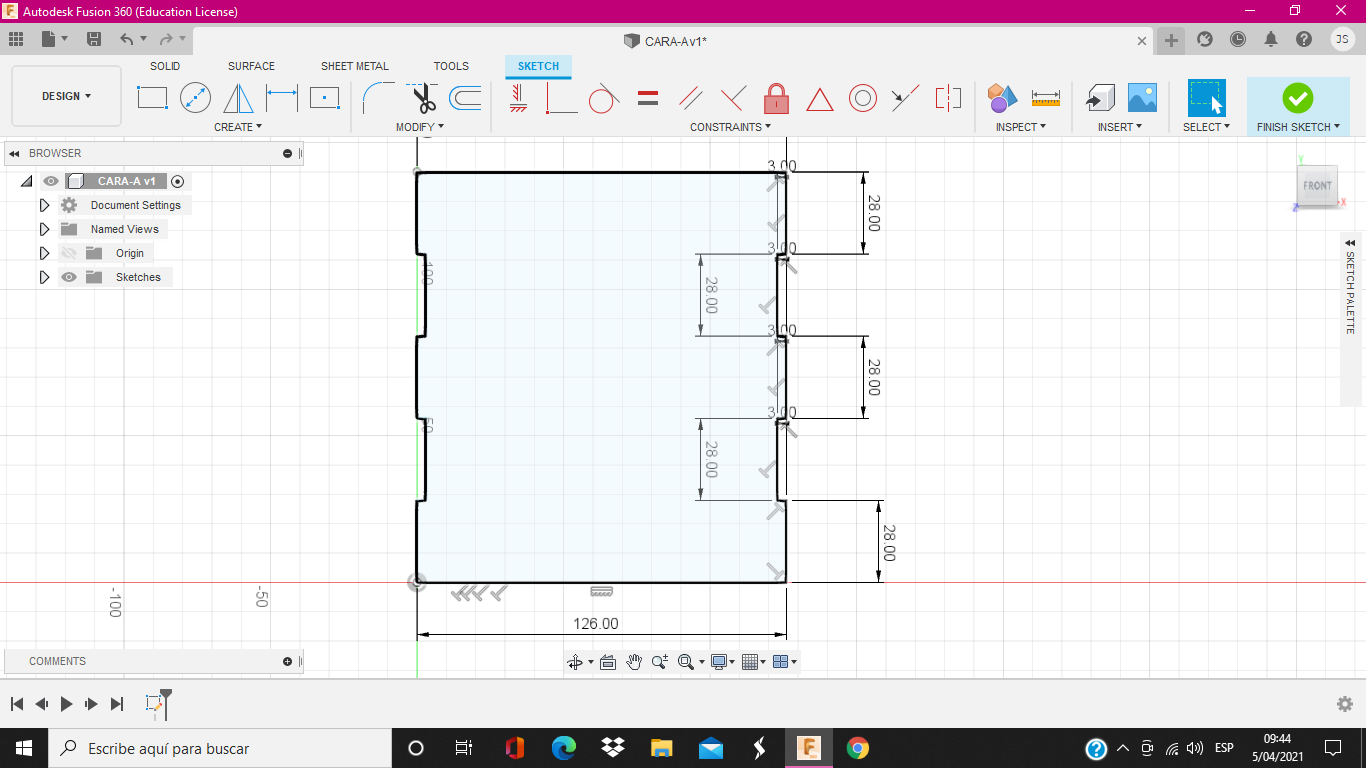Image resolution: width=1366 pixels, height=768 pixels.
Task: Open the Grid and Snaps settings
Action: [754, 662]
